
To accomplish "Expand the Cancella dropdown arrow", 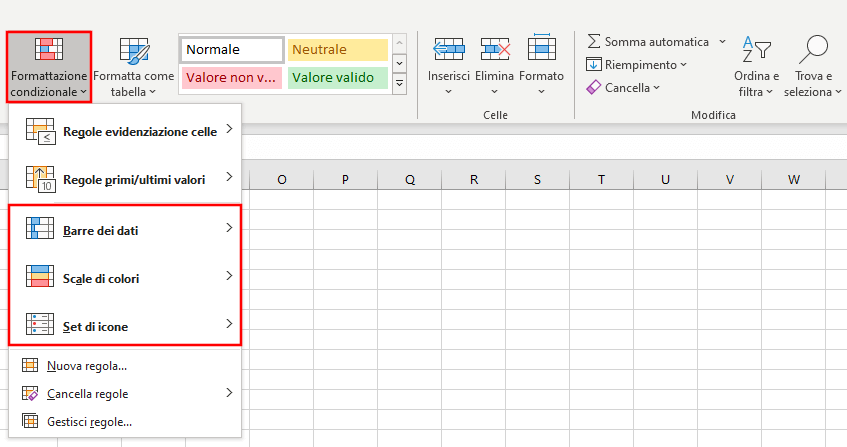I will pos(656,87).
